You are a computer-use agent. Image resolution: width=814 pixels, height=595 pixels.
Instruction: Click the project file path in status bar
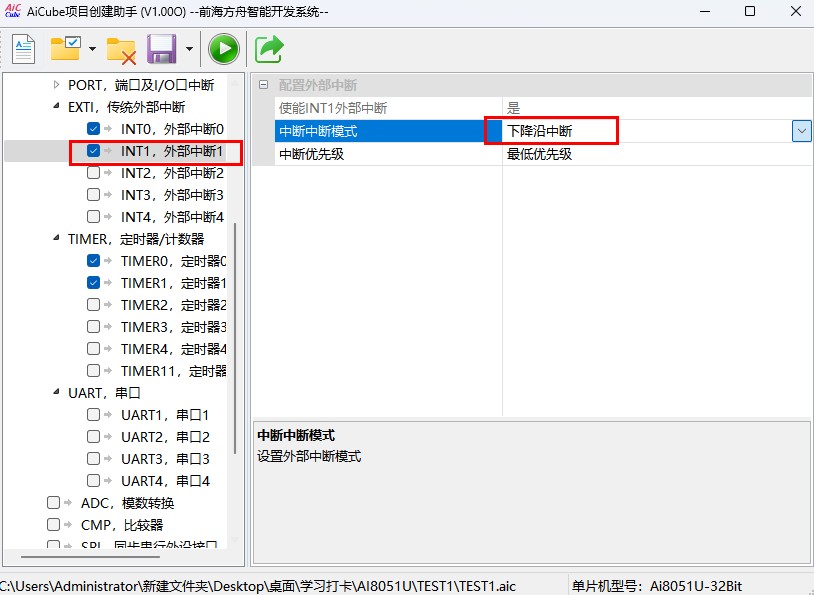258,586
